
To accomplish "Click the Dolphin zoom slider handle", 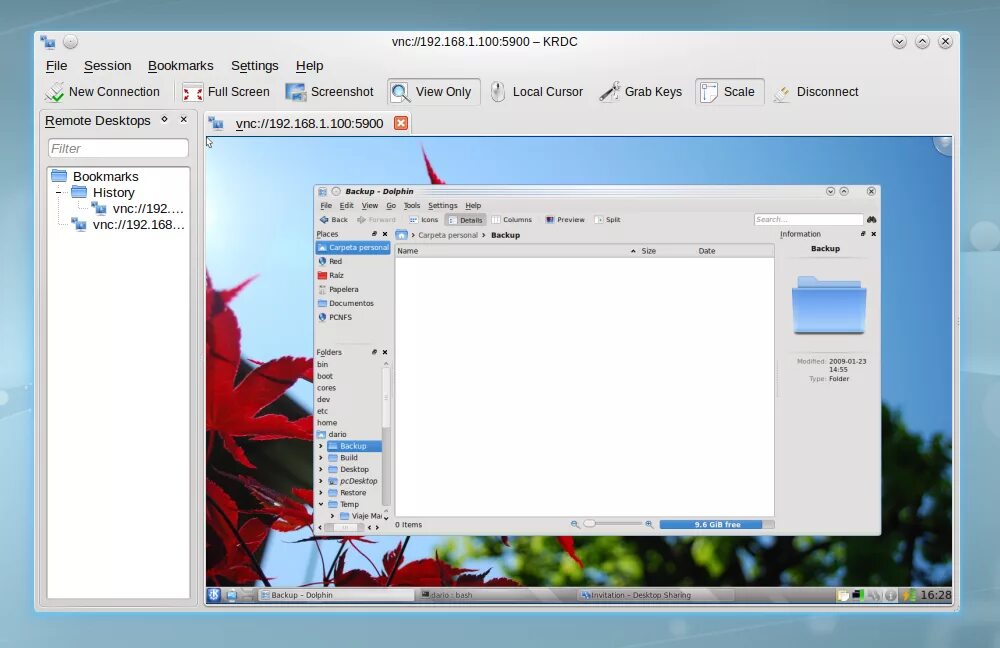I will (590, 524).
